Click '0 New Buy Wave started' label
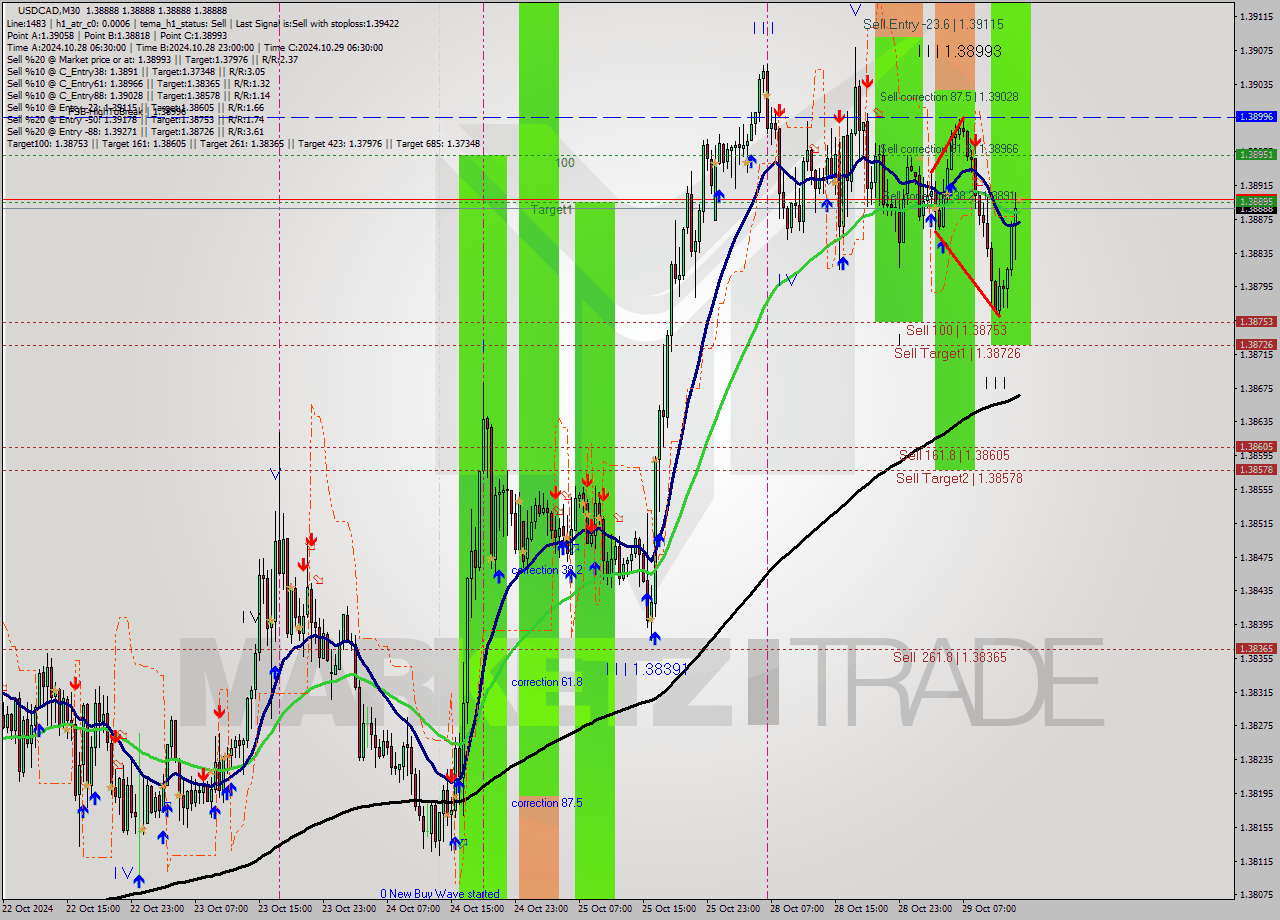Image resolution: width=1280 pixels, height=920 pixels. pyautogui.click(x=439, y=894)
